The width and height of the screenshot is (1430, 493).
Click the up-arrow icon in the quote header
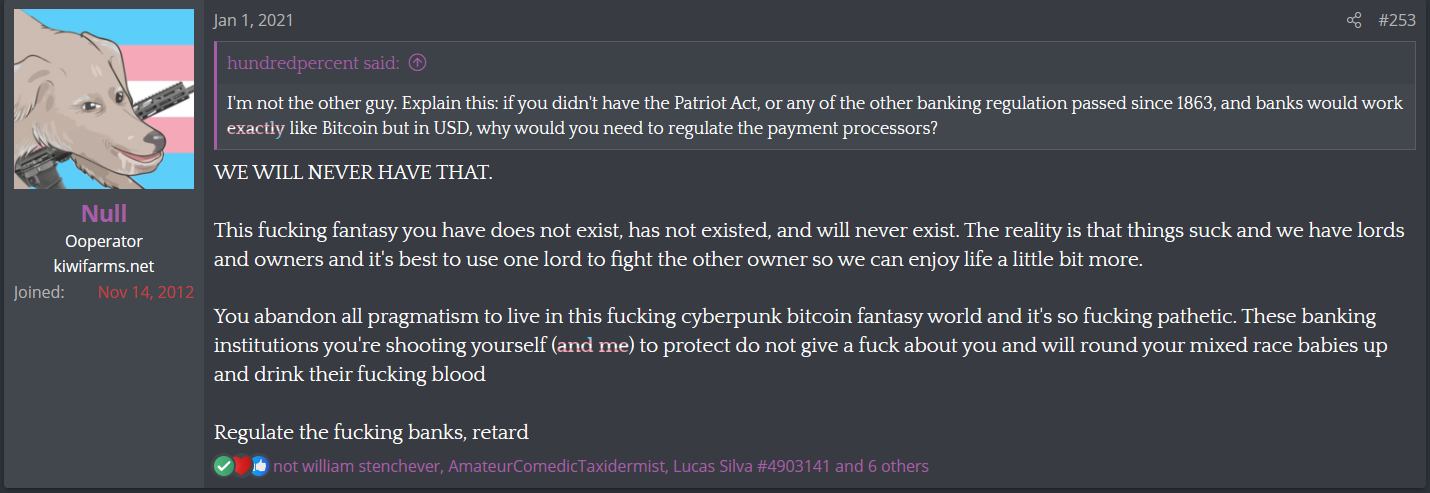[x=418, y=63]
